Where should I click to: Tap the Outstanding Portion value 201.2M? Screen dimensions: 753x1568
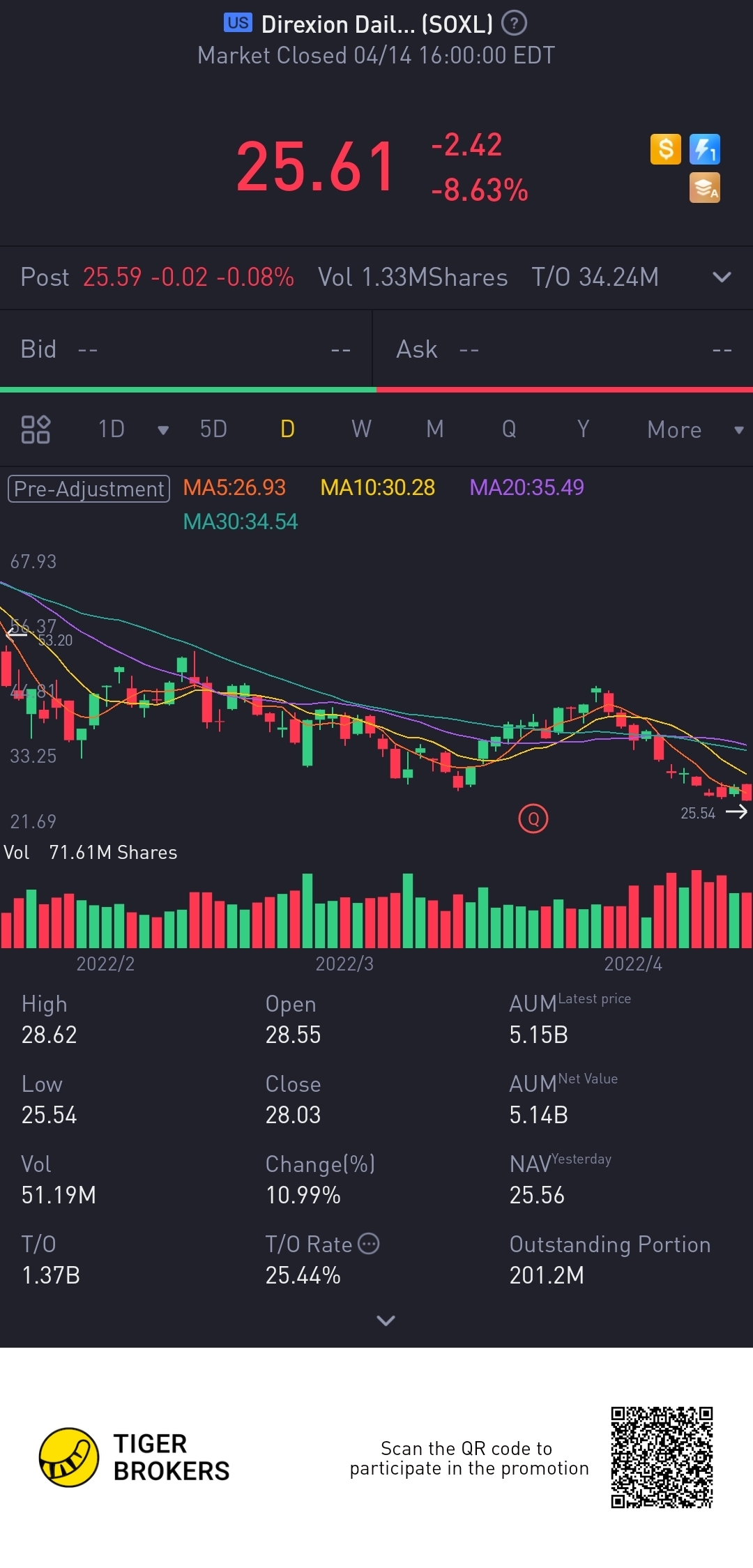pyautogui.click(x=547, y=1275)
